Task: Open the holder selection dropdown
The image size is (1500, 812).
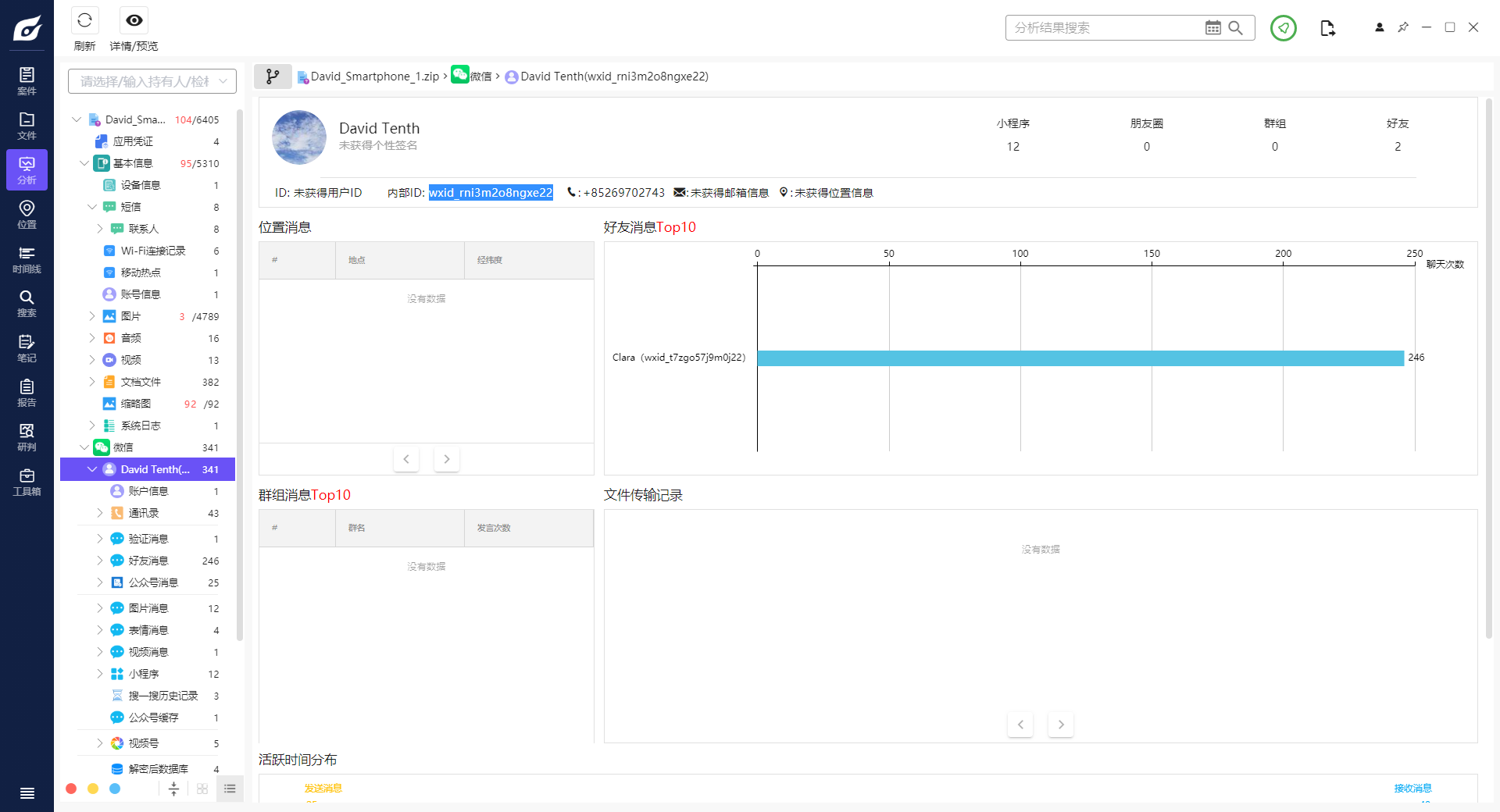Action: coord(152,81)
